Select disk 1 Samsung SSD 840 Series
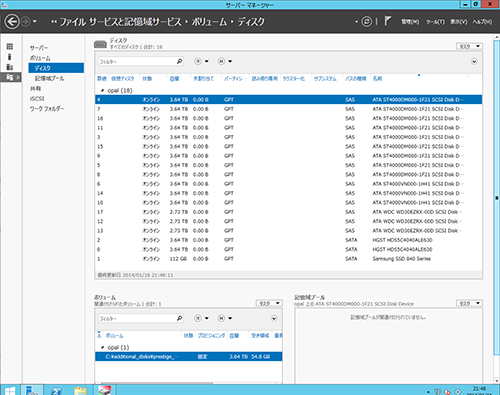This screenshot has height=395, width=500. (x=289, y=259)
